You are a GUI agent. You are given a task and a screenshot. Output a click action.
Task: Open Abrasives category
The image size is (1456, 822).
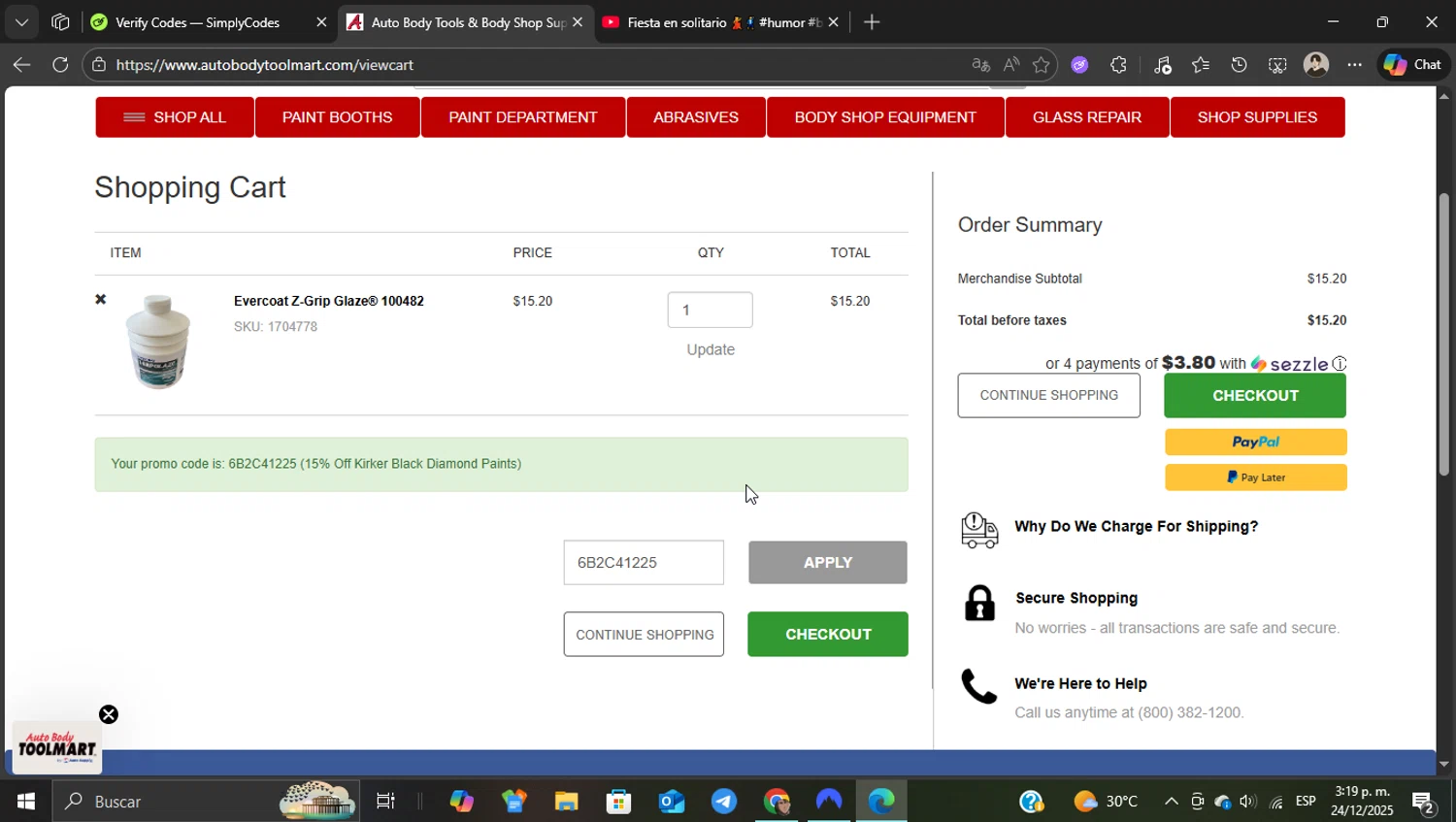pos(696,117)
